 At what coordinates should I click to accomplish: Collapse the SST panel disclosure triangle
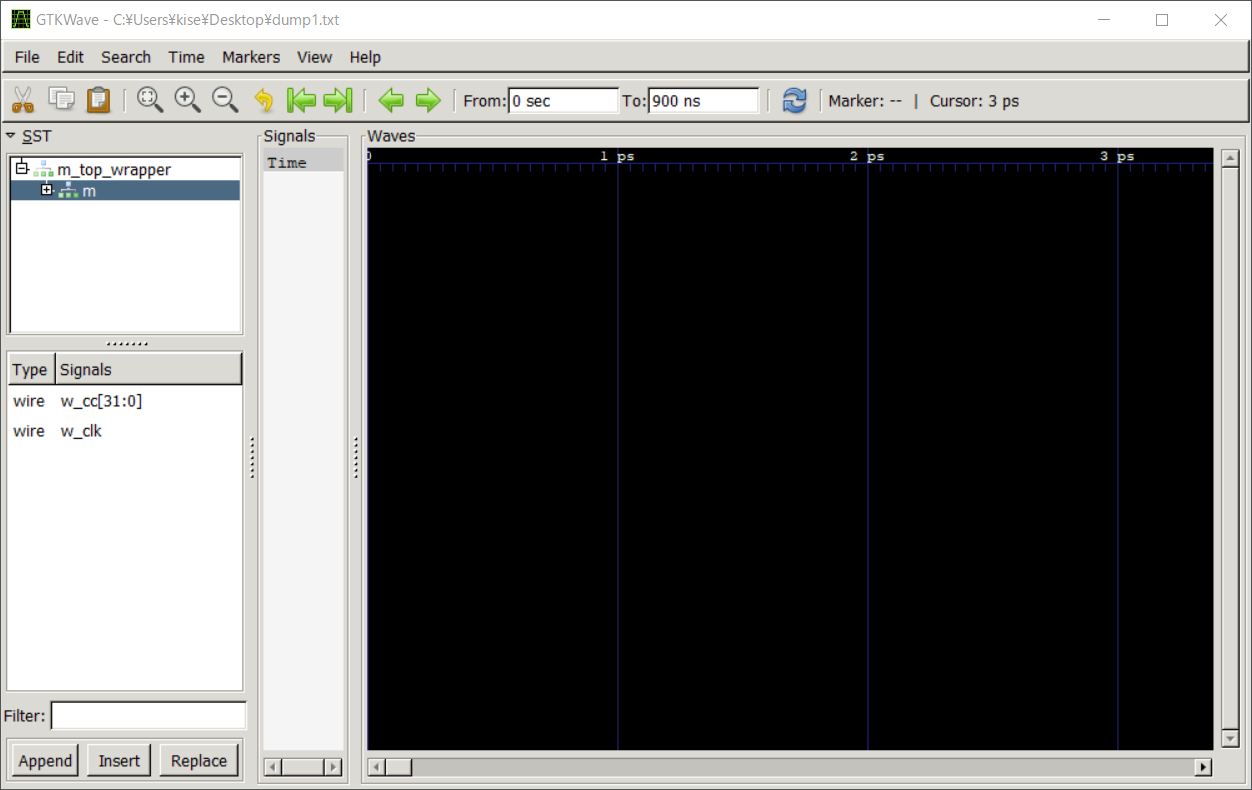[x=10, y=136]
